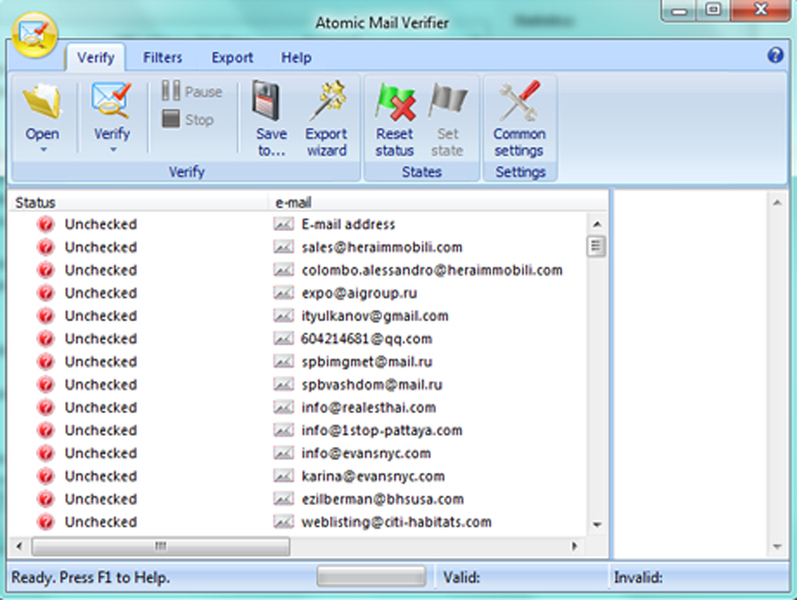Image resolution: width=797 pixels, height=600 pixels.
Task: Select the karina@evansnyc.com address
Action: (x=373, y=476)
